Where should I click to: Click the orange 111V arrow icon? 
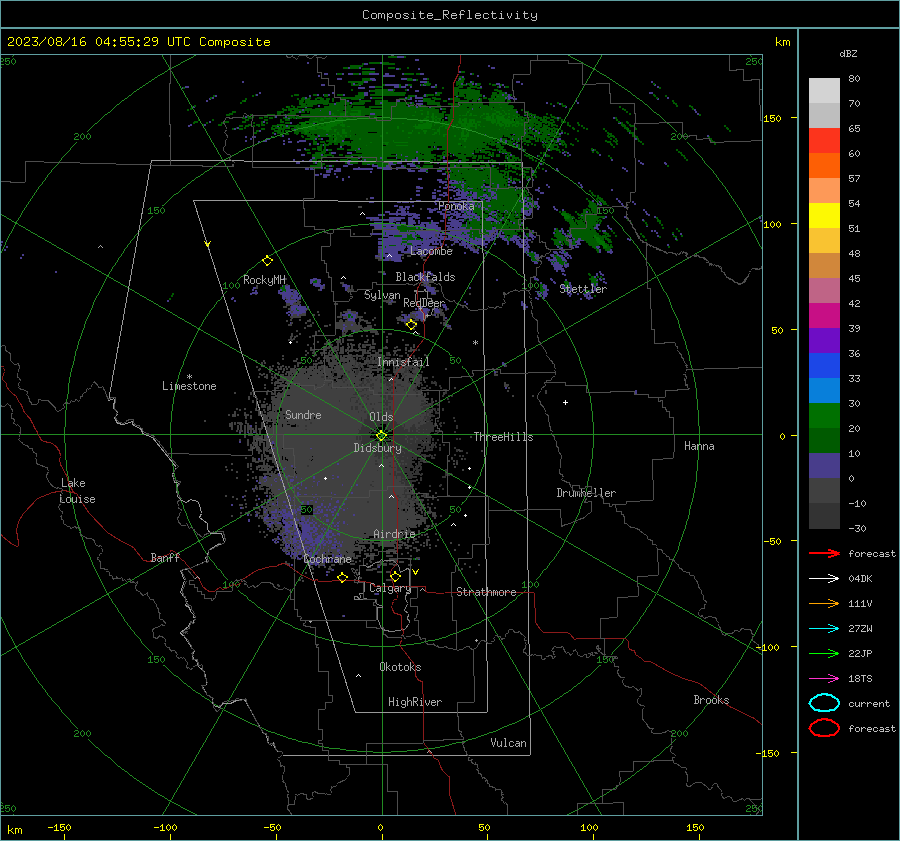[824, 603]
